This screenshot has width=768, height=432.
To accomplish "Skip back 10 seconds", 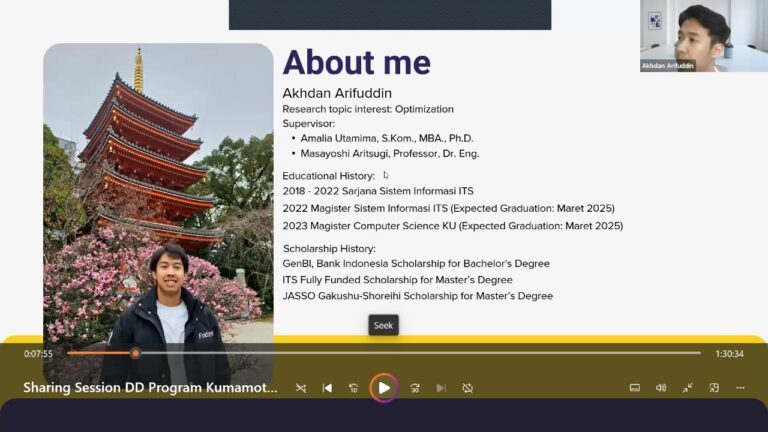I will tap(354, 388).
